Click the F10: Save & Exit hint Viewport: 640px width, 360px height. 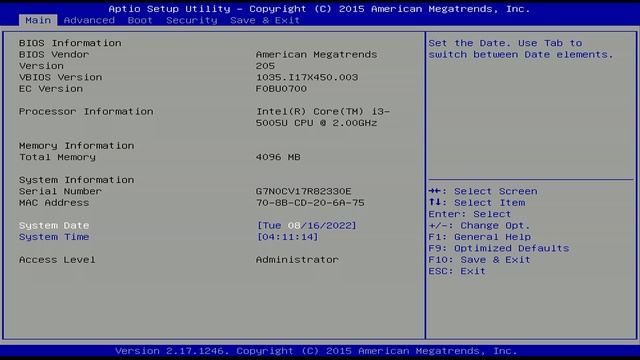[479, 260]
